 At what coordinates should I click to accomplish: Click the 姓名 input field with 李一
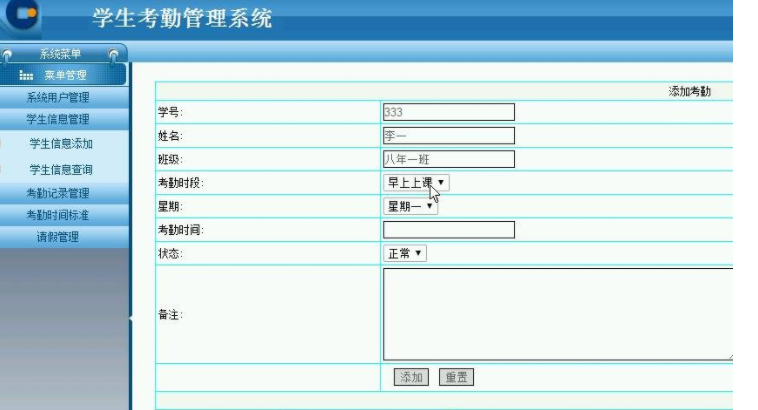click(449, 136)
